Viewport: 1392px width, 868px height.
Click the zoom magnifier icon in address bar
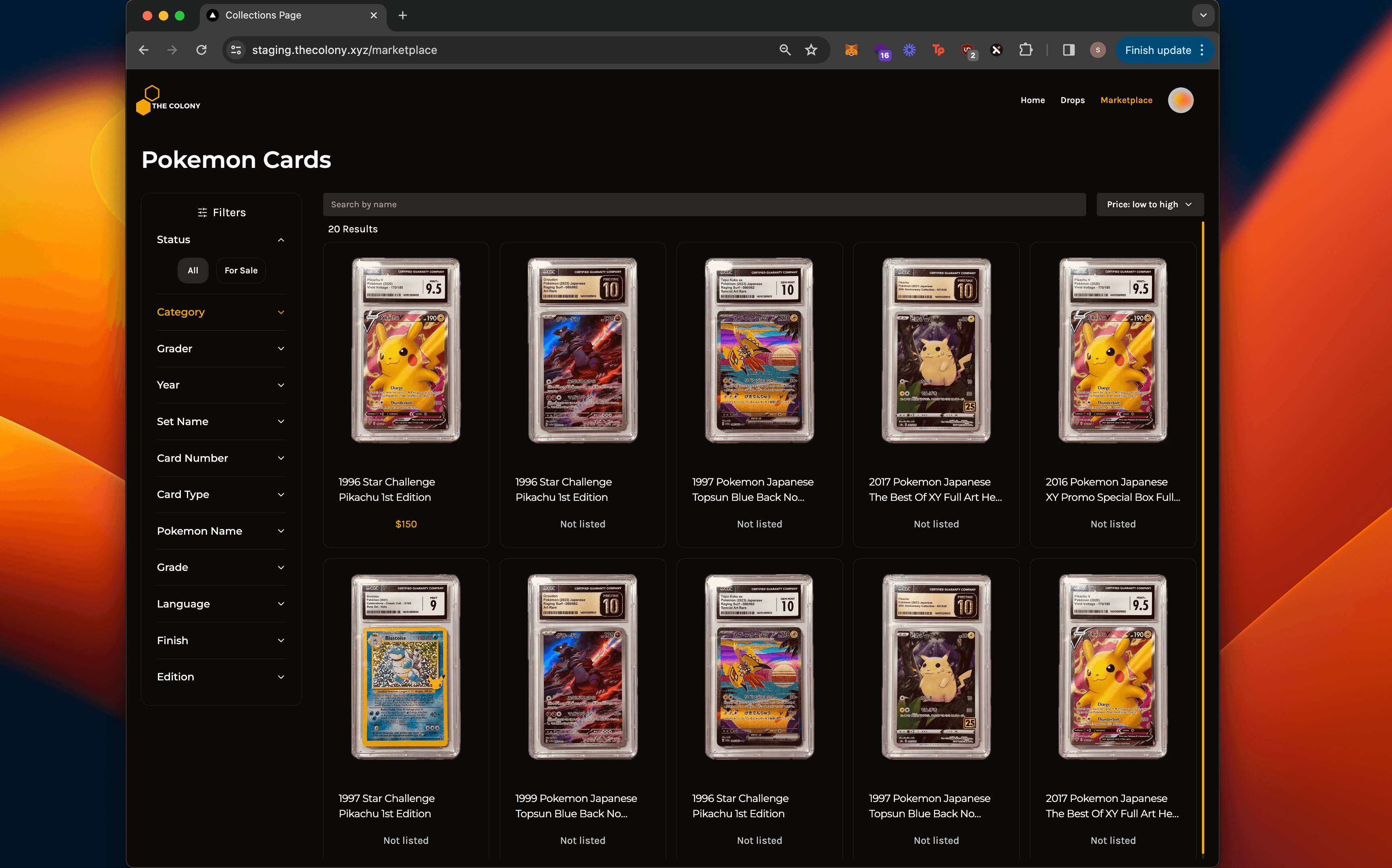[785, 50]
